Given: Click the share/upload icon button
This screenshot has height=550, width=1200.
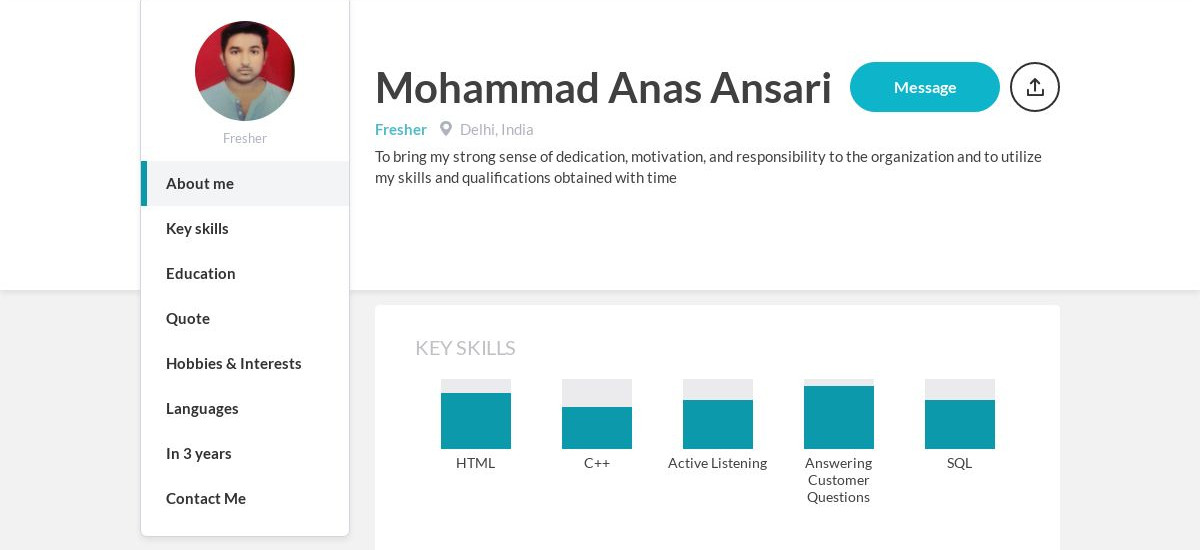Looking at the screenshot, I should click(x=1035, y=87).
